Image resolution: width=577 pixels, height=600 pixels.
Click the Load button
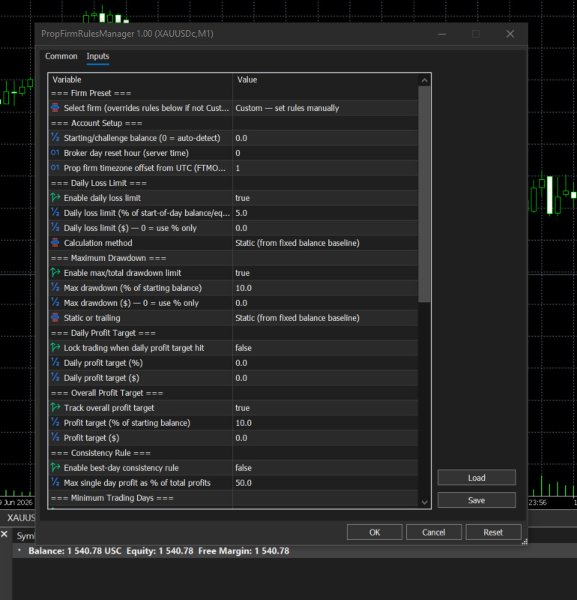(x=476, y=478)
